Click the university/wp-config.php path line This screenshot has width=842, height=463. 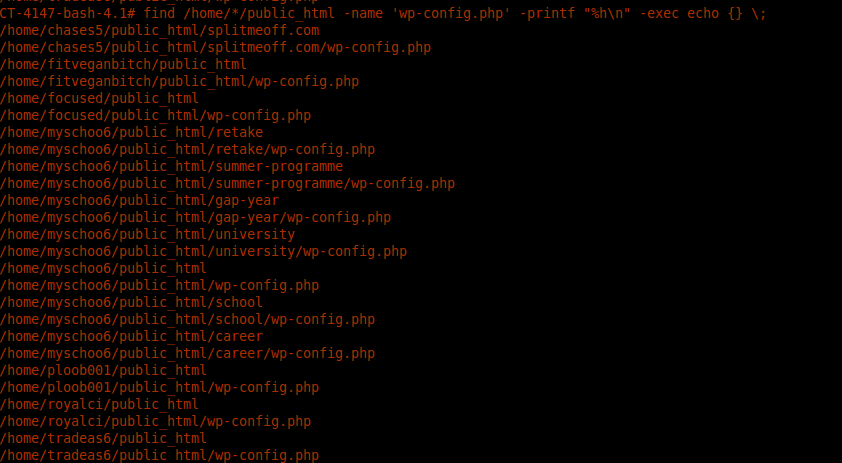point(204,251)
